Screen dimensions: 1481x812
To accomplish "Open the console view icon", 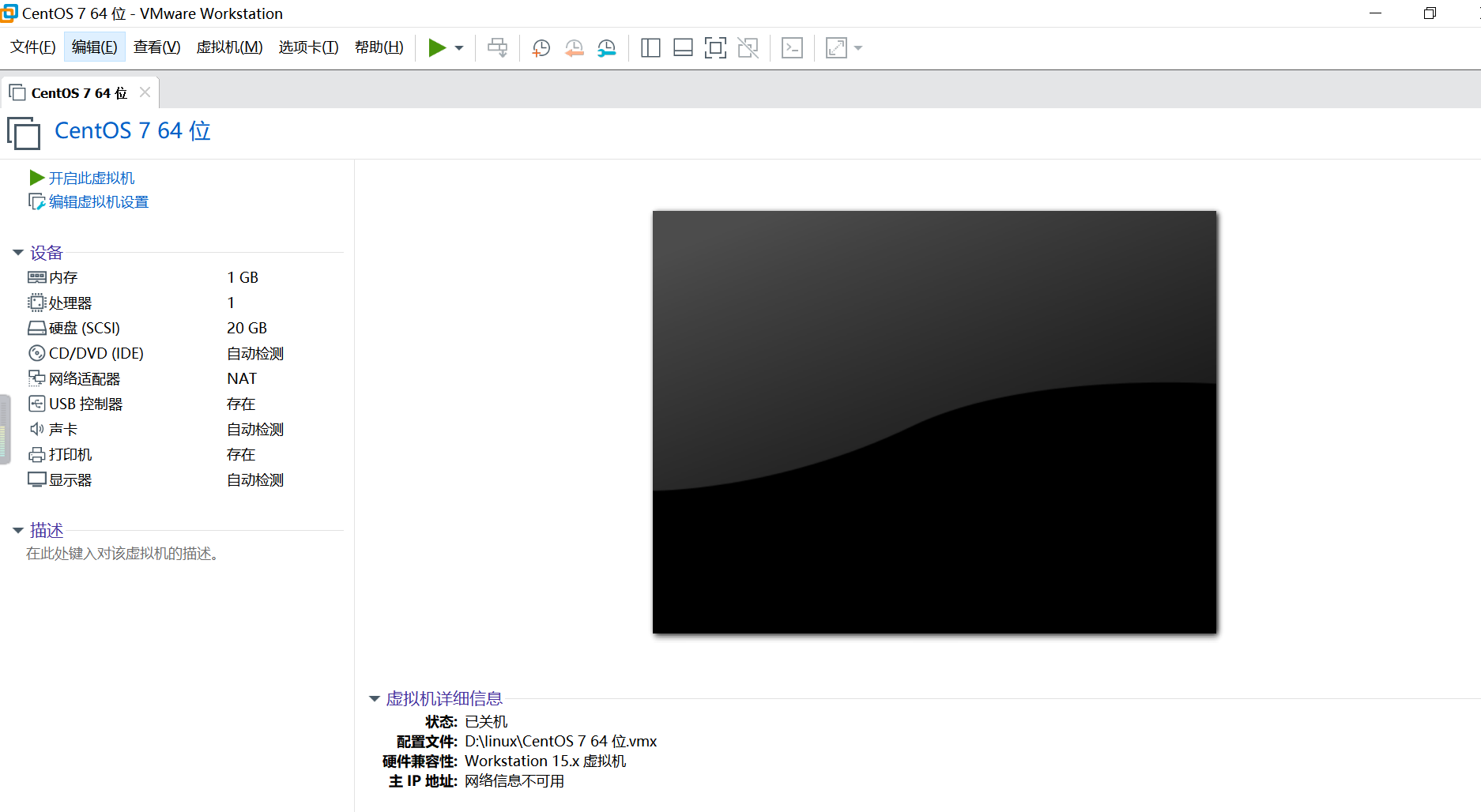I will [x=792, y=48].
